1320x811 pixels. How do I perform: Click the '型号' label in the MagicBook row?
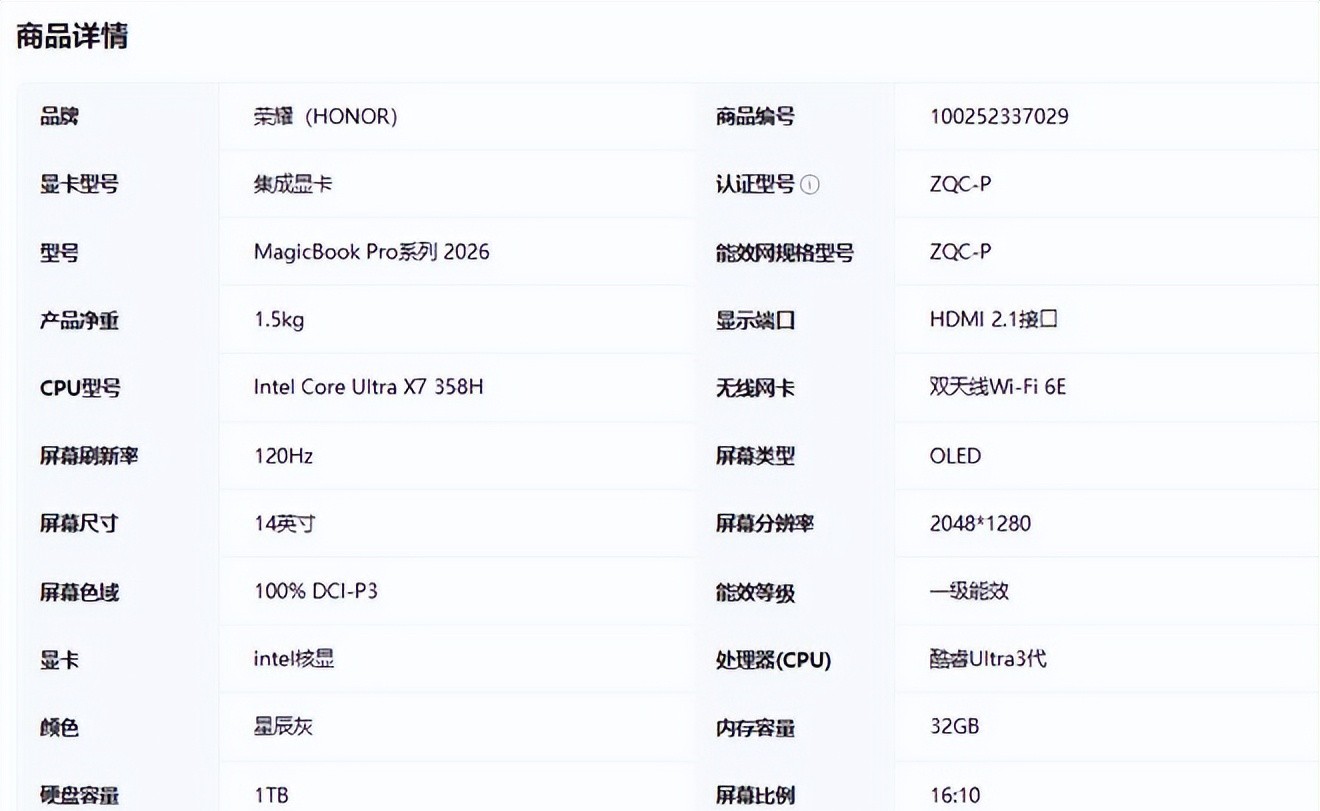(59, 252)
